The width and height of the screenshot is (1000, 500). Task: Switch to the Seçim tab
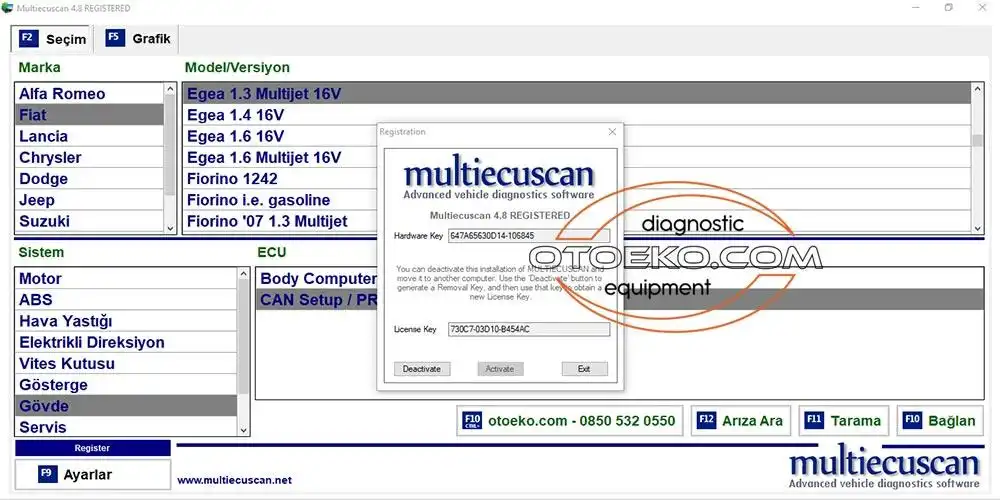click(x=52, y=39)
